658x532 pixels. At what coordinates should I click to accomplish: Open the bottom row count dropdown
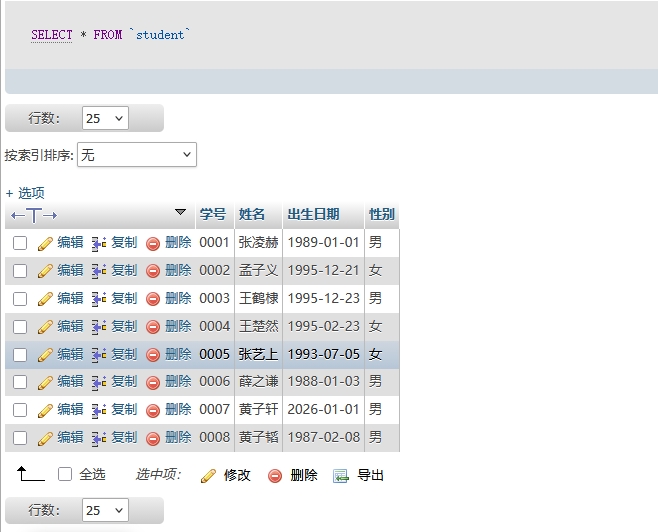(x=105, y=510)
